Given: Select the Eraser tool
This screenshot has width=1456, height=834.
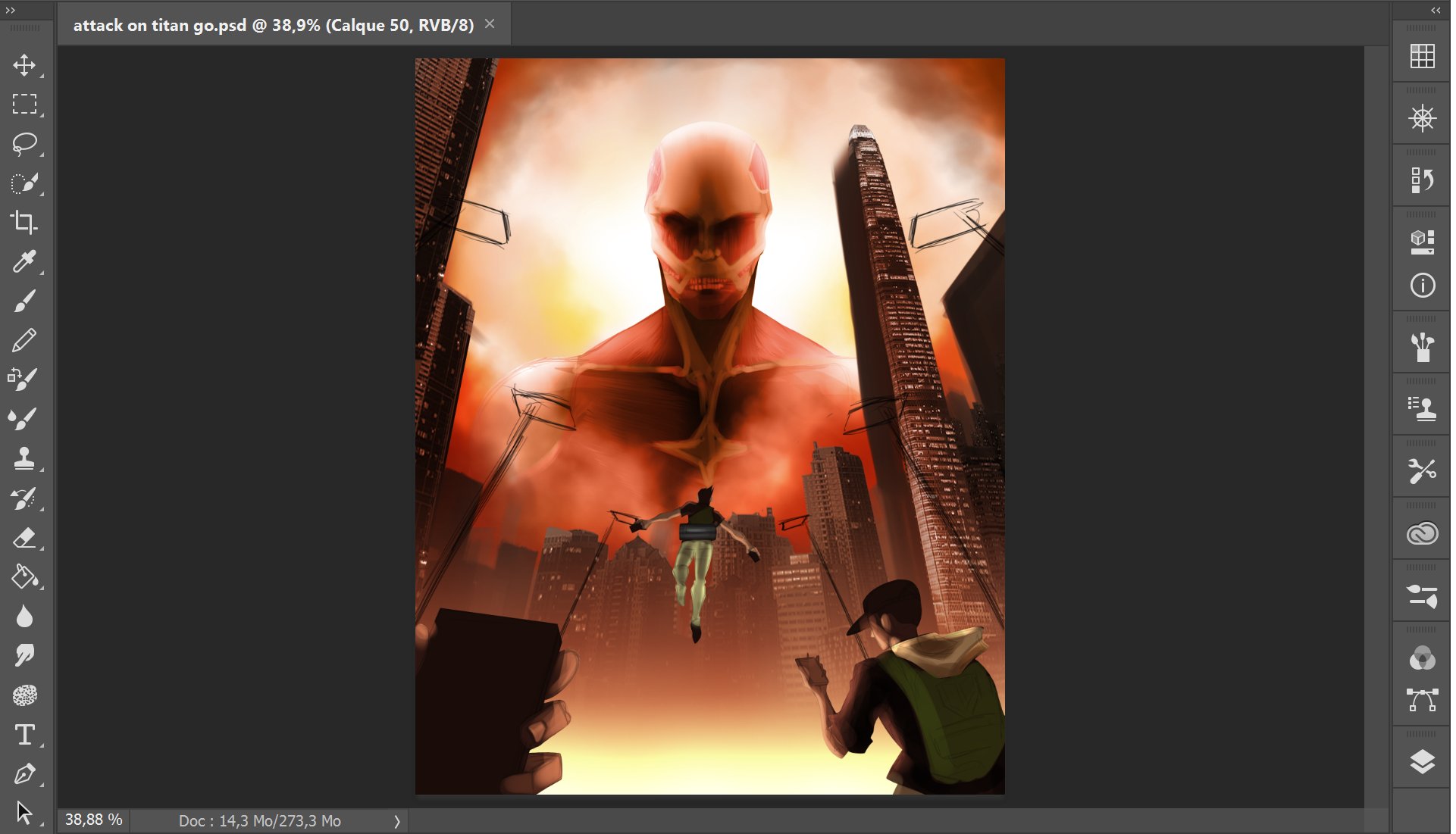Looking at the screenshot, I should point(25,538).
